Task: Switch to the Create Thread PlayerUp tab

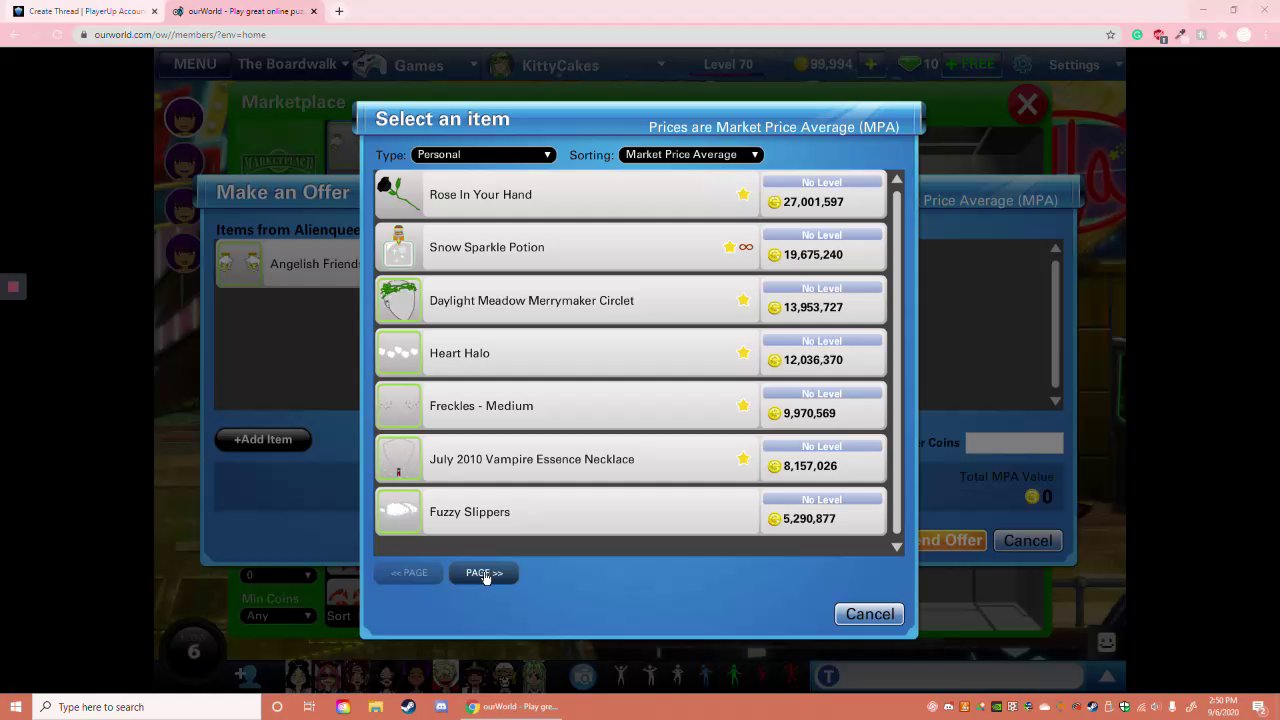Action: (x=85, y=11)
